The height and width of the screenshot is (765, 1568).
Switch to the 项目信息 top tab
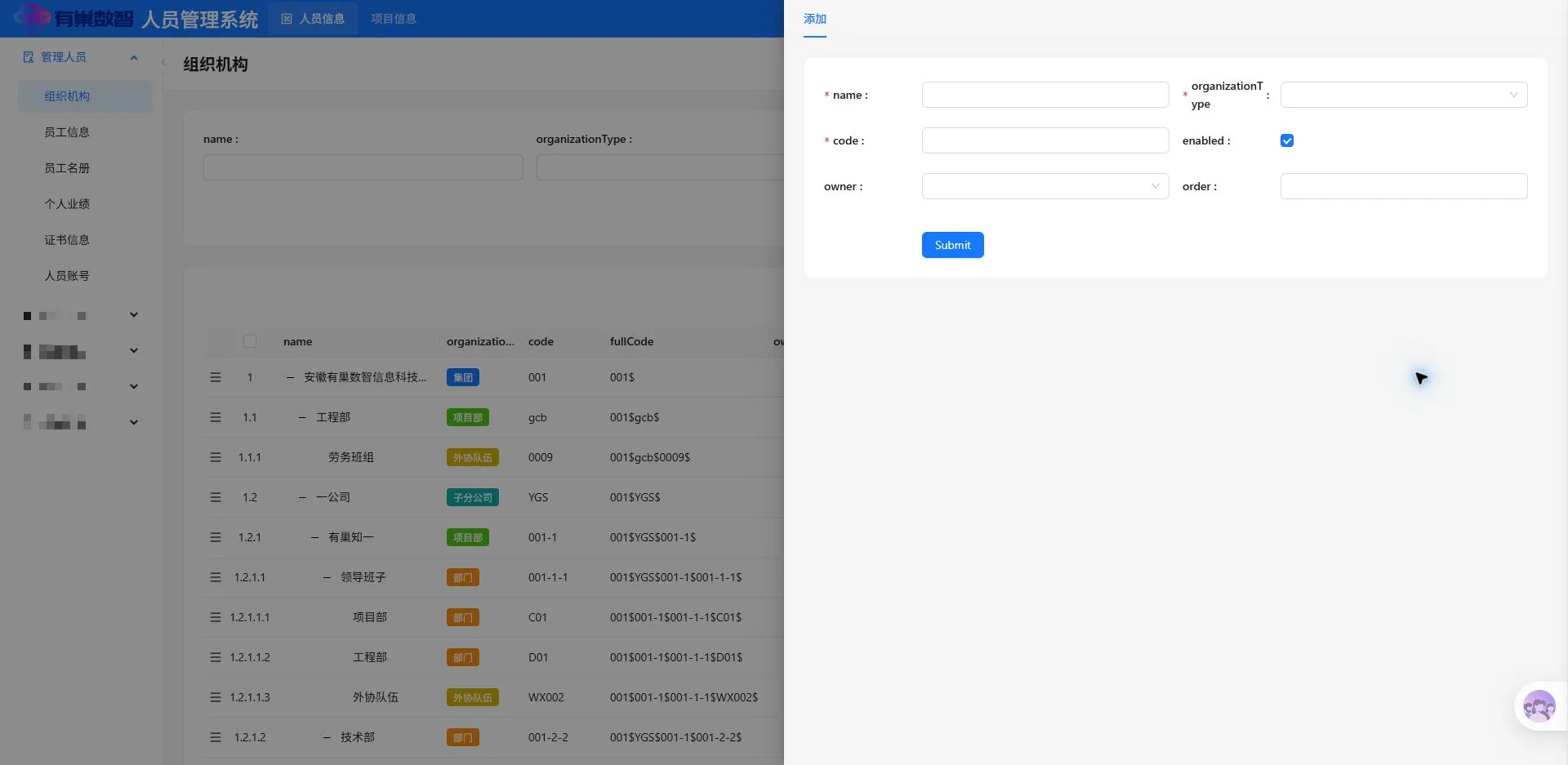pyautogui.click(x=394, y=19)
